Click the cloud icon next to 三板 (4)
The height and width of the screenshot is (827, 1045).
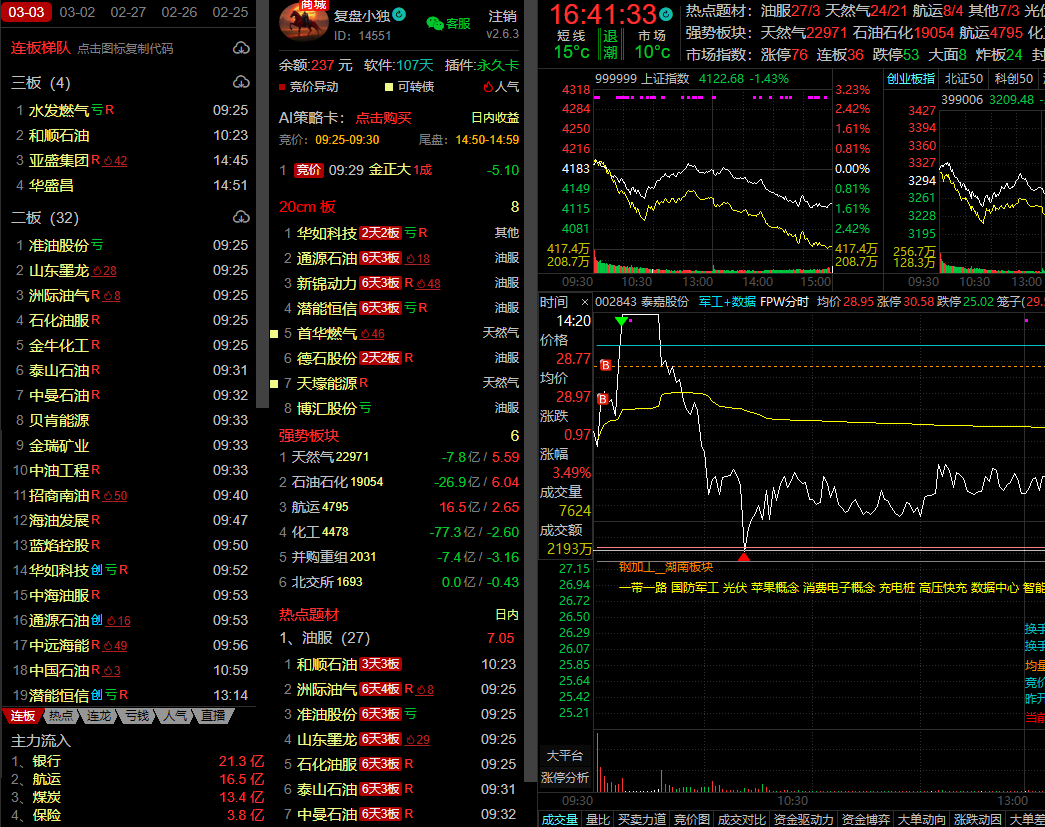click(x=240, y=82)
